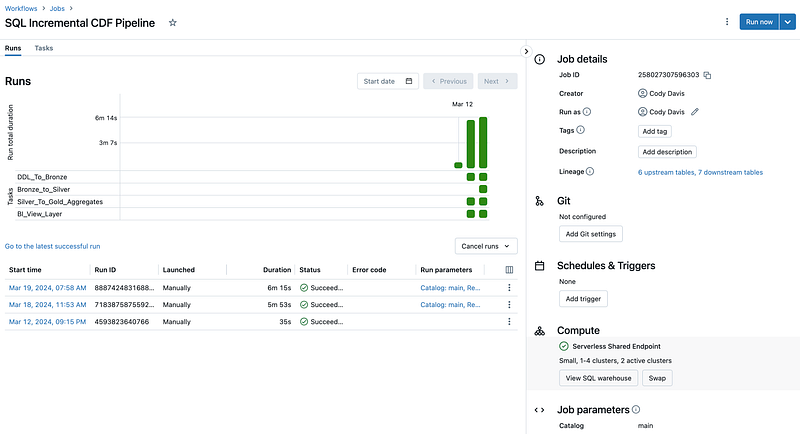Click the Add tag button
The height and width of the screenshot is (434, 800).
point(655,131)
